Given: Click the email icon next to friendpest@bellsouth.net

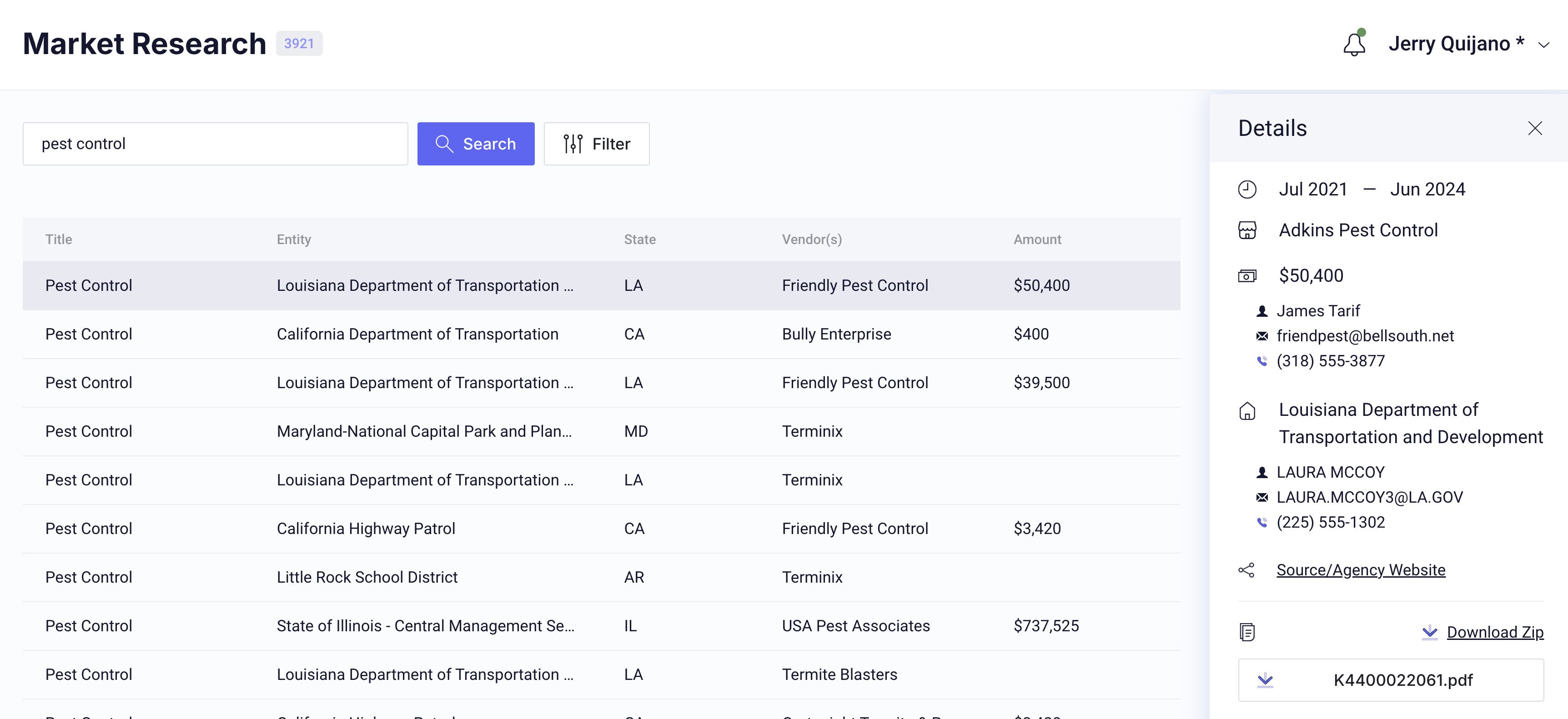Looking at the screenshot, I should click(1262, 336).
